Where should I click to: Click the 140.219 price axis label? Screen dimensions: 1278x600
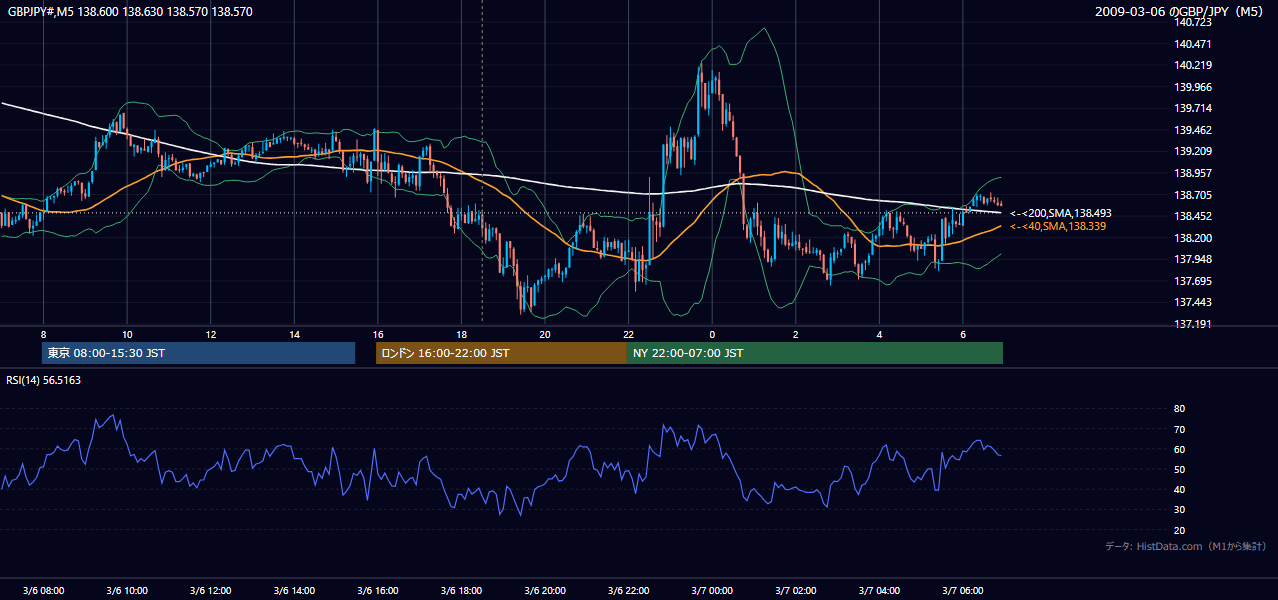pos(1194,66)
